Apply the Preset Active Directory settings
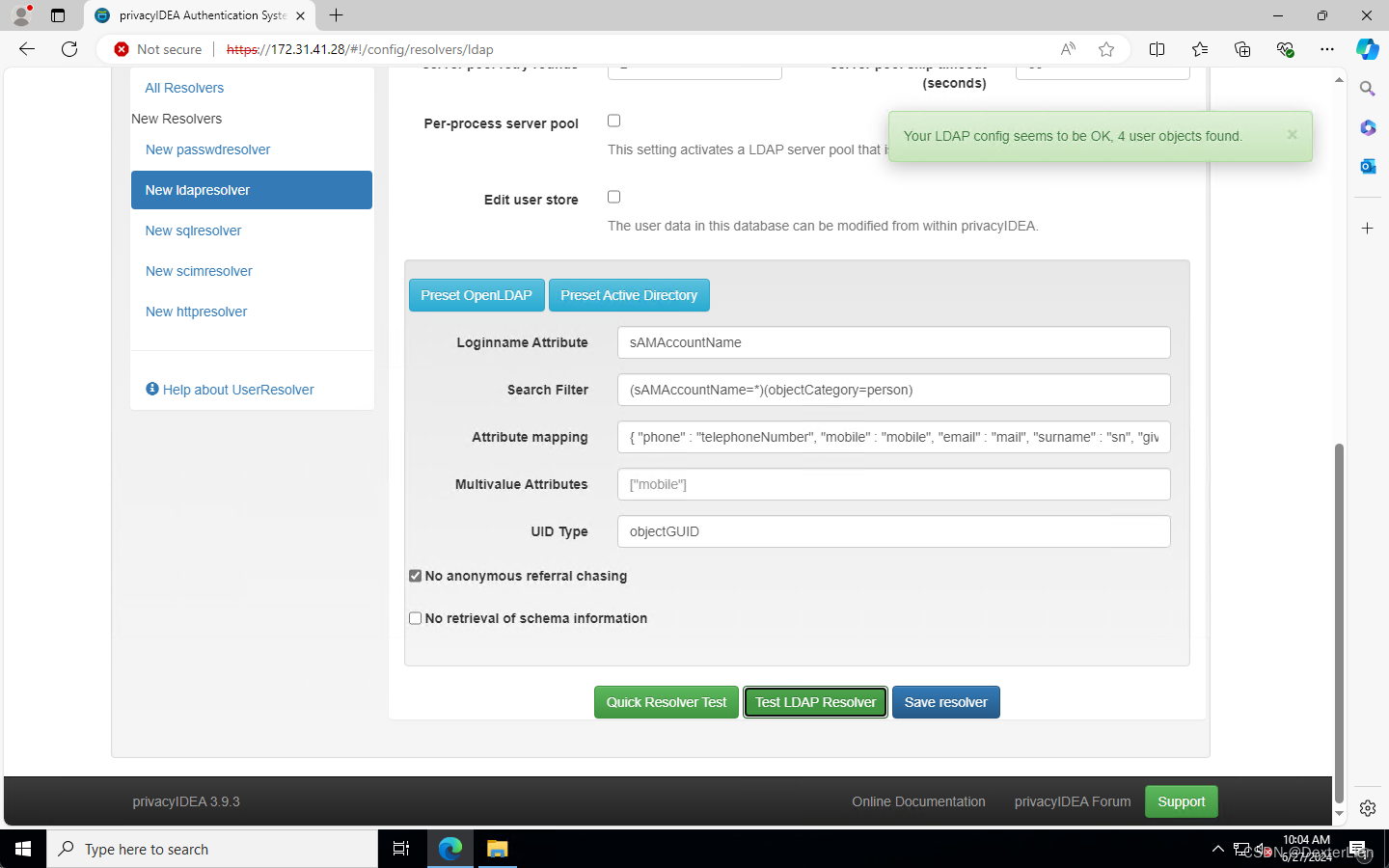Image resolution: width=1389 pixels, height=868 pixels. click(629, 295)
